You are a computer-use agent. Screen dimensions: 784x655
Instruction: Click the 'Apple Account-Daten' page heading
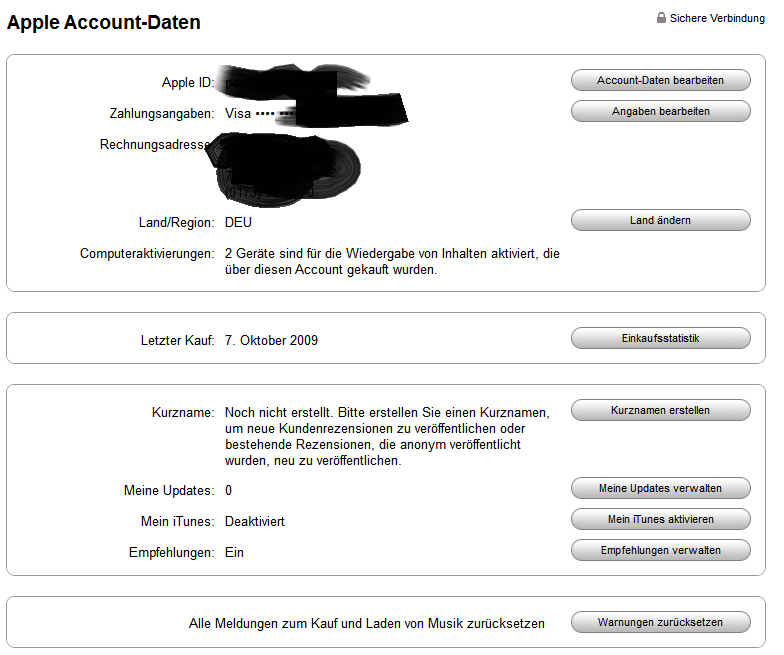point(104,23)
